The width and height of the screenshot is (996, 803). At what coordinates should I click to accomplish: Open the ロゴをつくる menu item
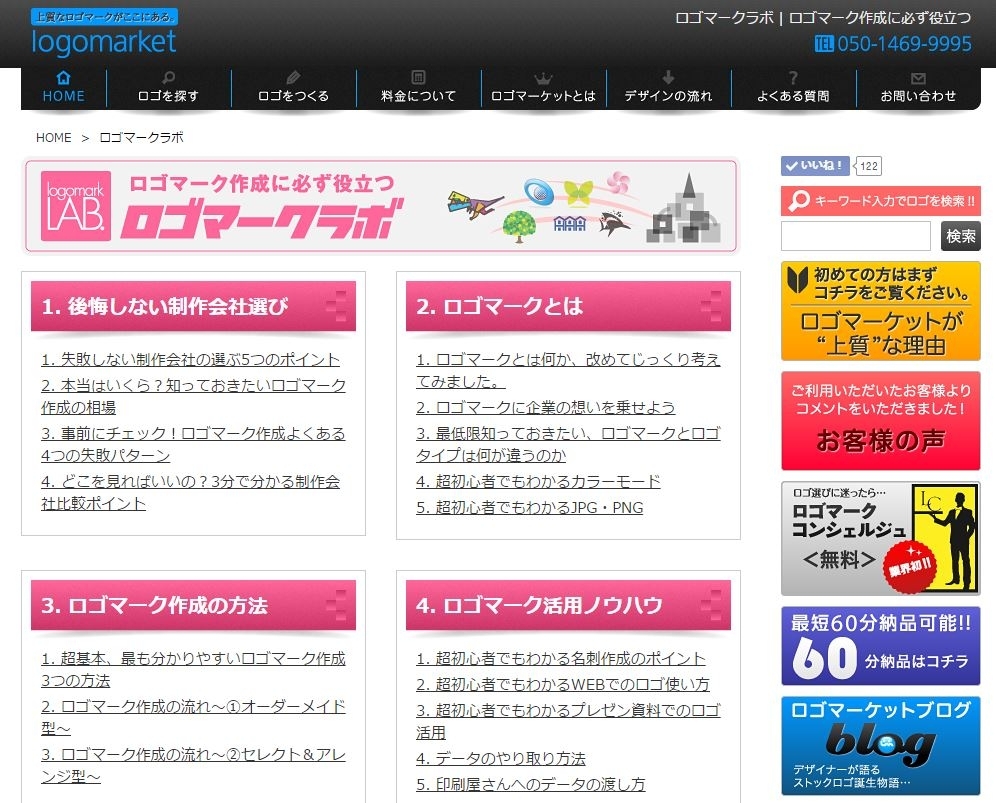(x=293, y=88)
